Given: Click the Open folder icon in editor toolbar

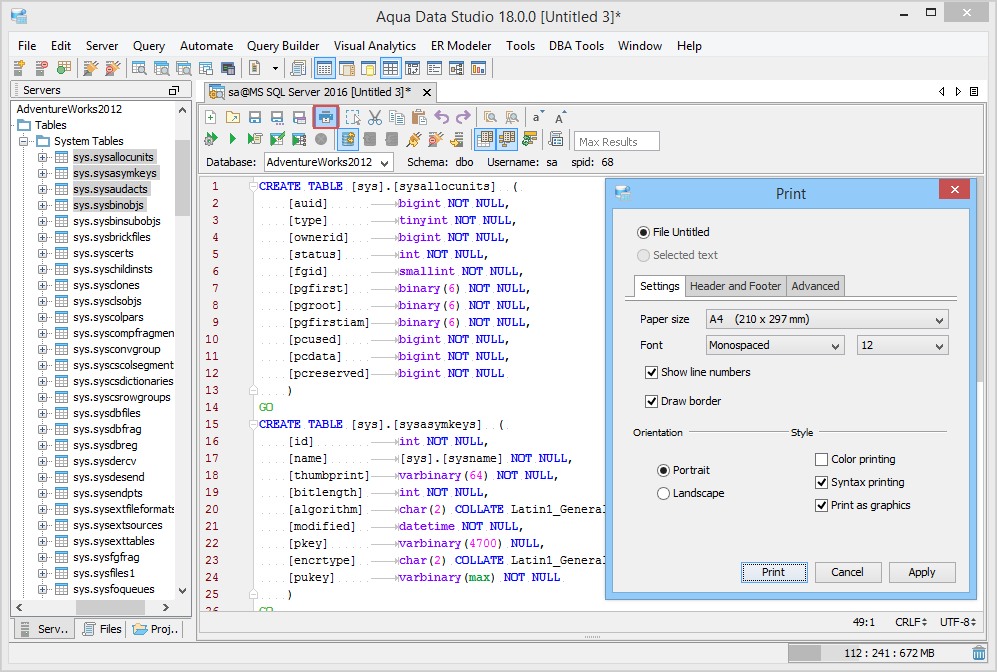Looking at the screenshot, I should click(233, 117).
